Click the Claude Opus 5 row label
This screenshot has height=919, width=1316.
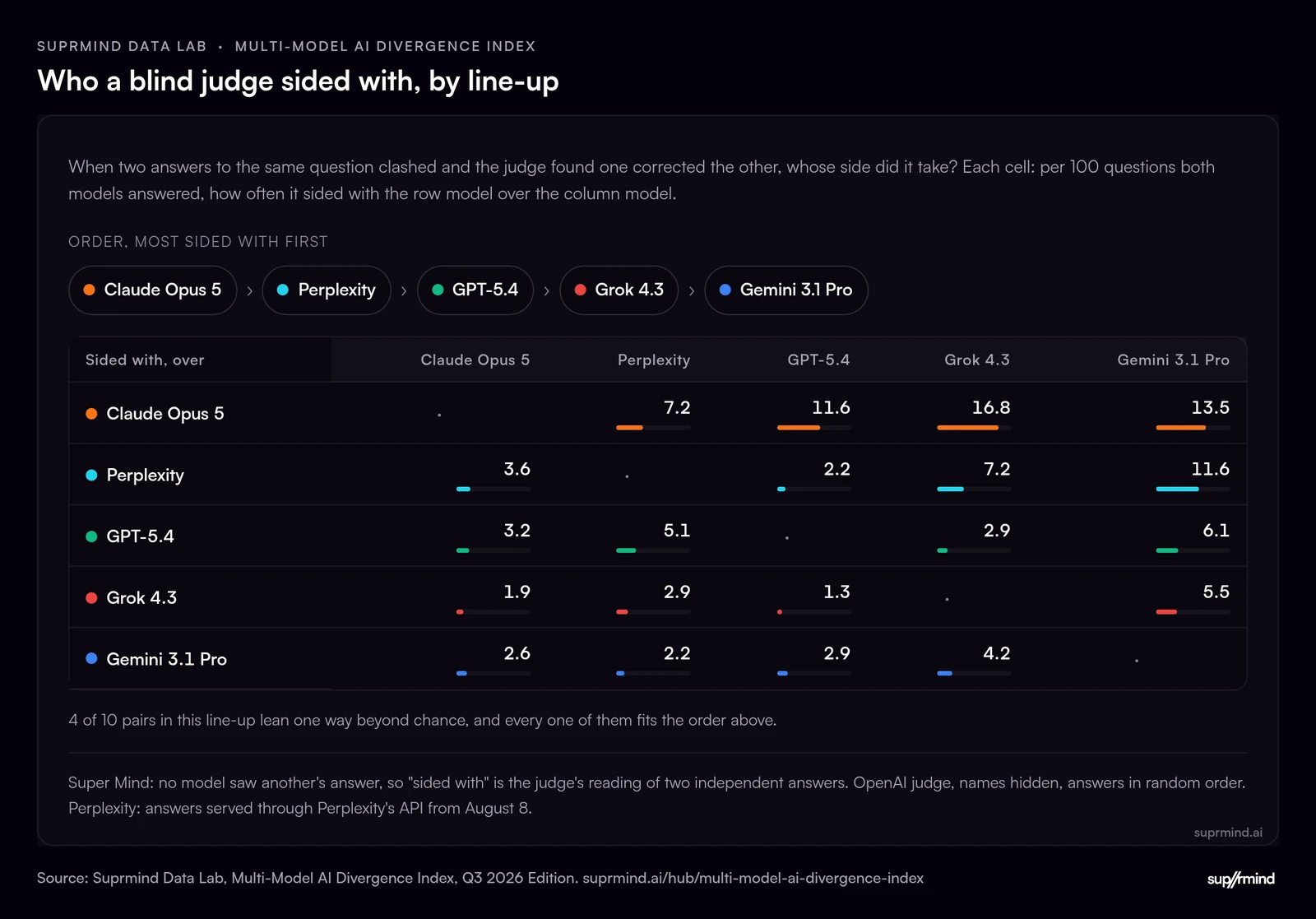coord(165,413)
